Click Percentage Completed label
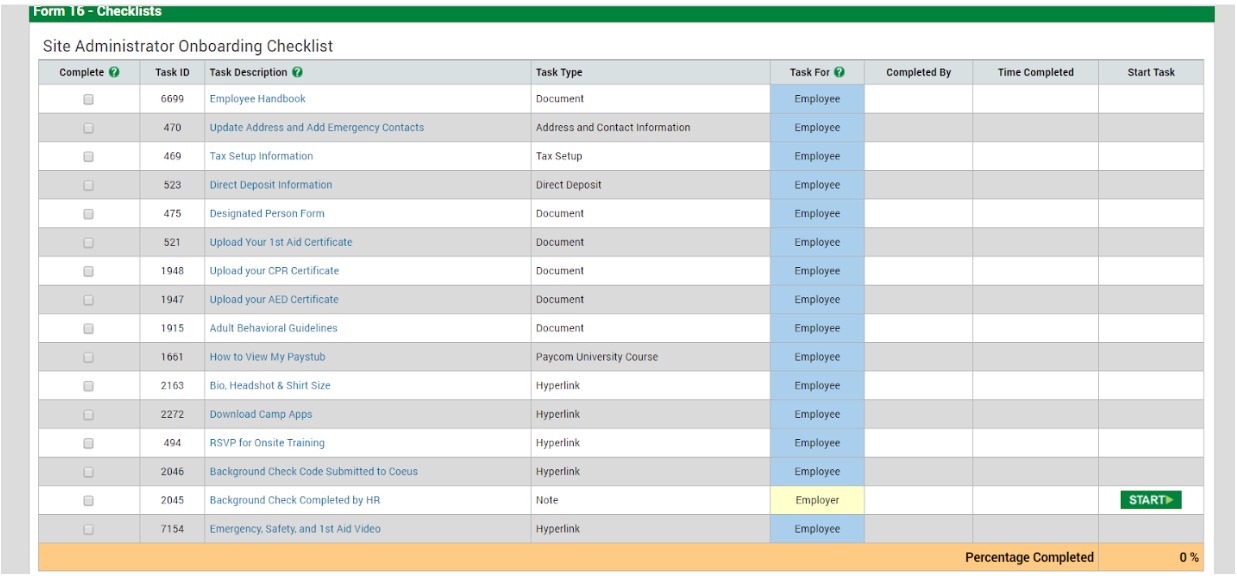This screenshot has height=576, width=1237. [x=1029, y=557]
